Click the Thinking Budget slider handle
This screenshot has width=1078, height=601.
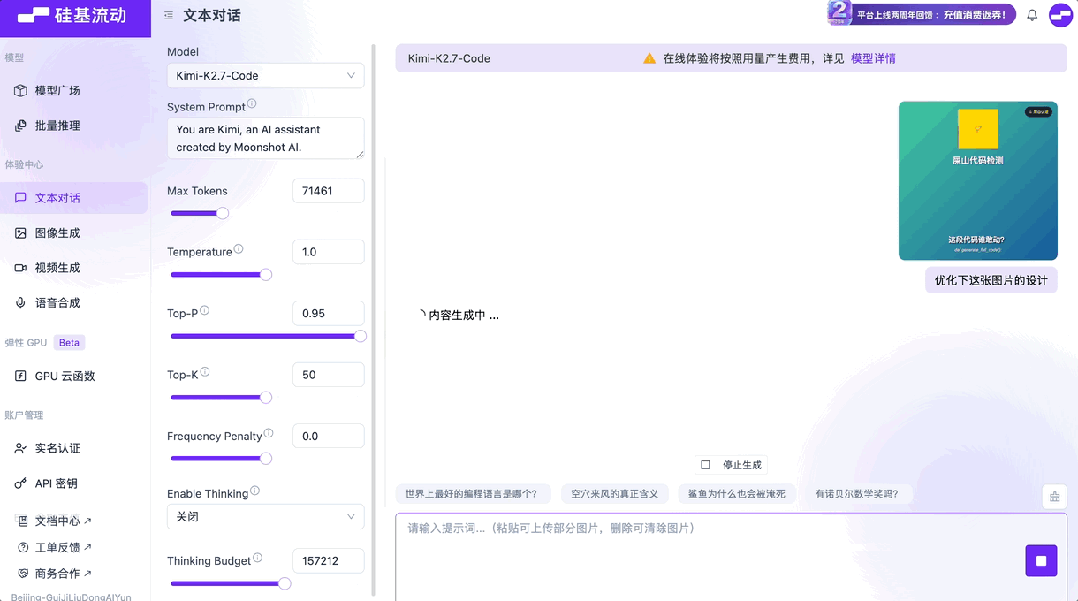tap(284, 584)
